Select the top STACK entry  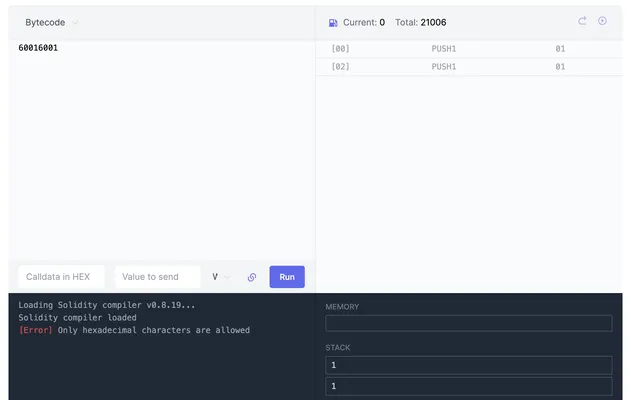coord(469,365)
